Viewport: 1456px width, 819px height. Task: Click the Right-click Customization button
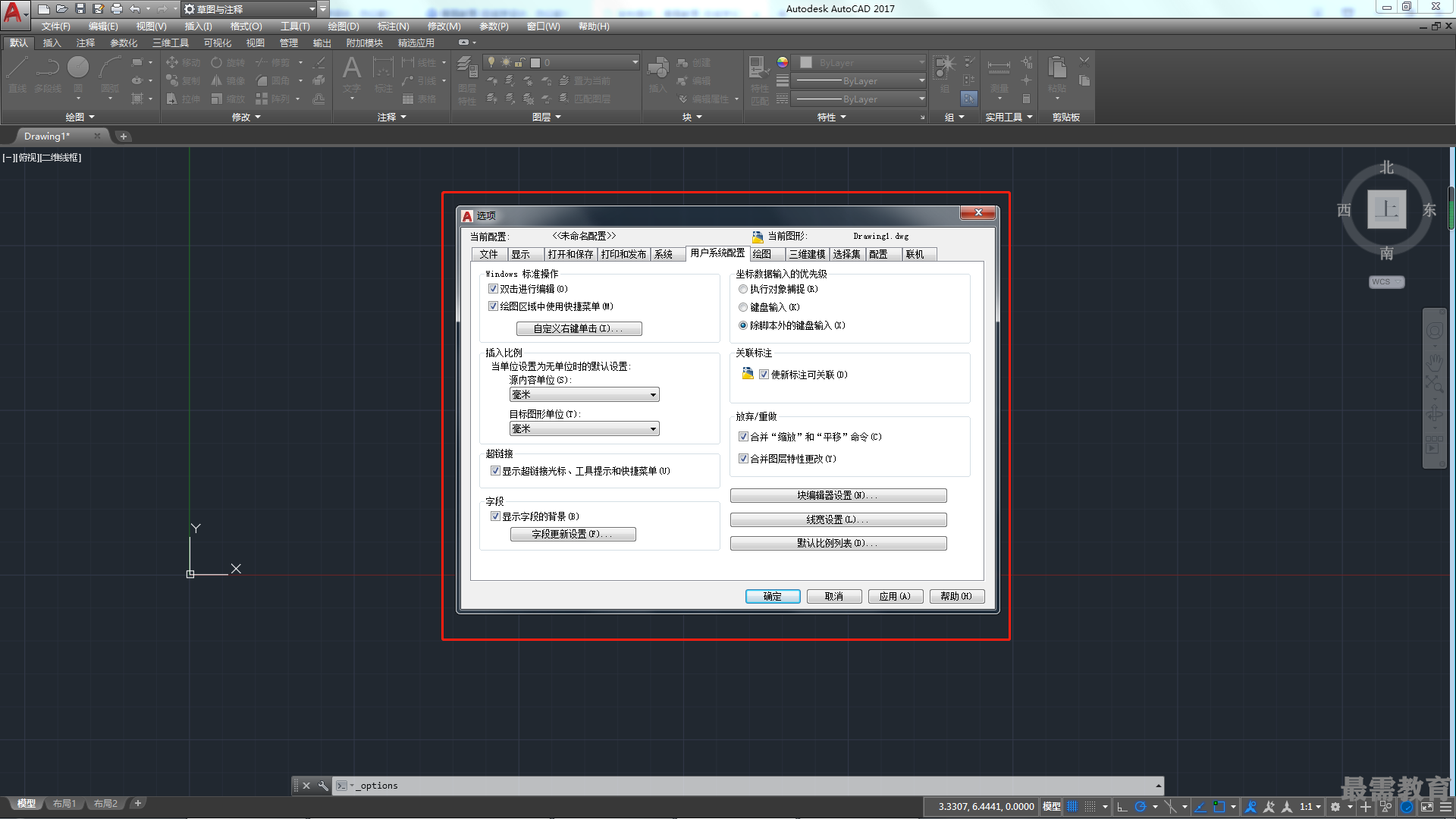coord(579,328)
